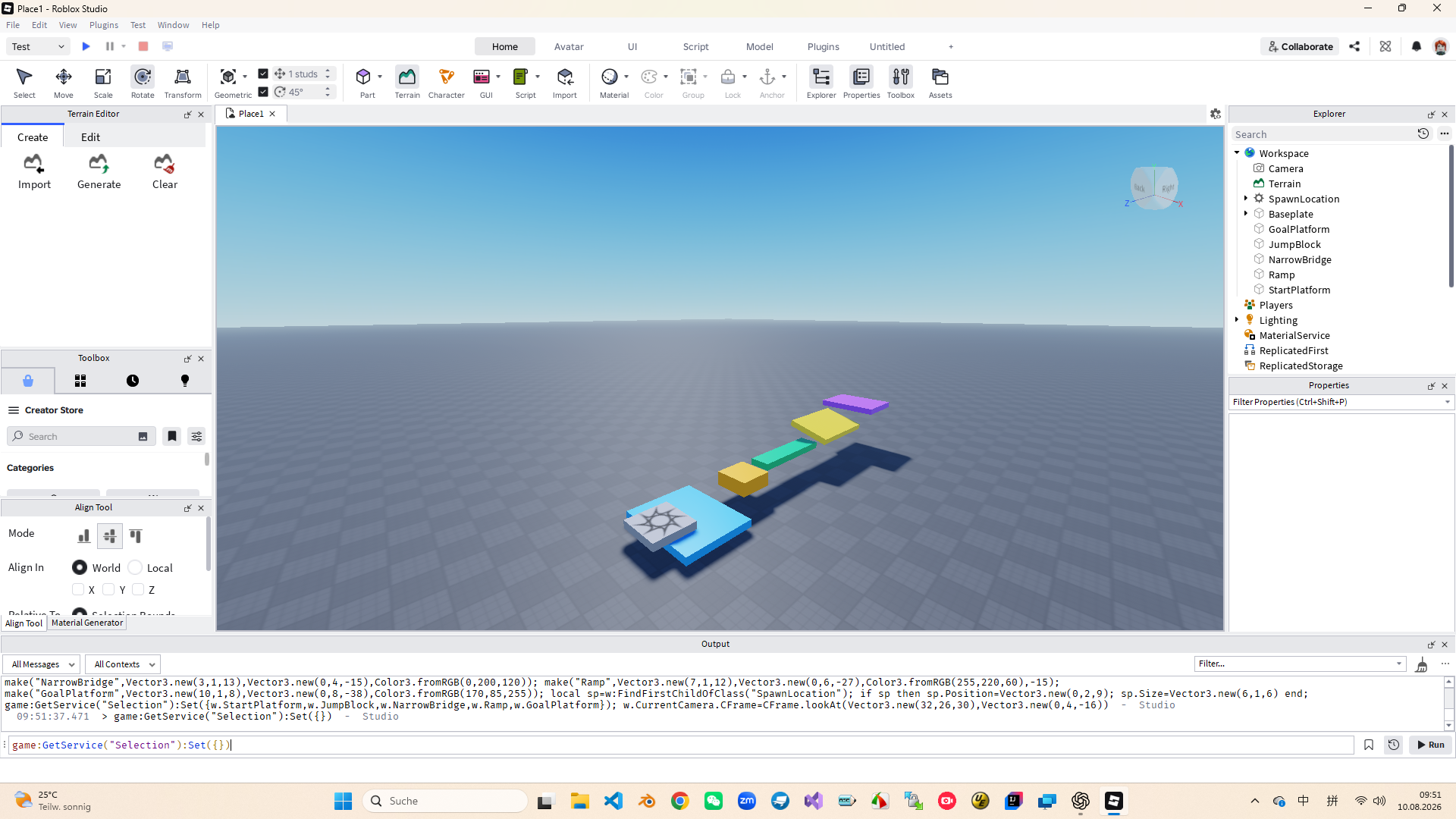The height and width of the screenshot is (819, 1456).
Task: Toggle the studs move snapping checkbox
Action: click(263, 74)
